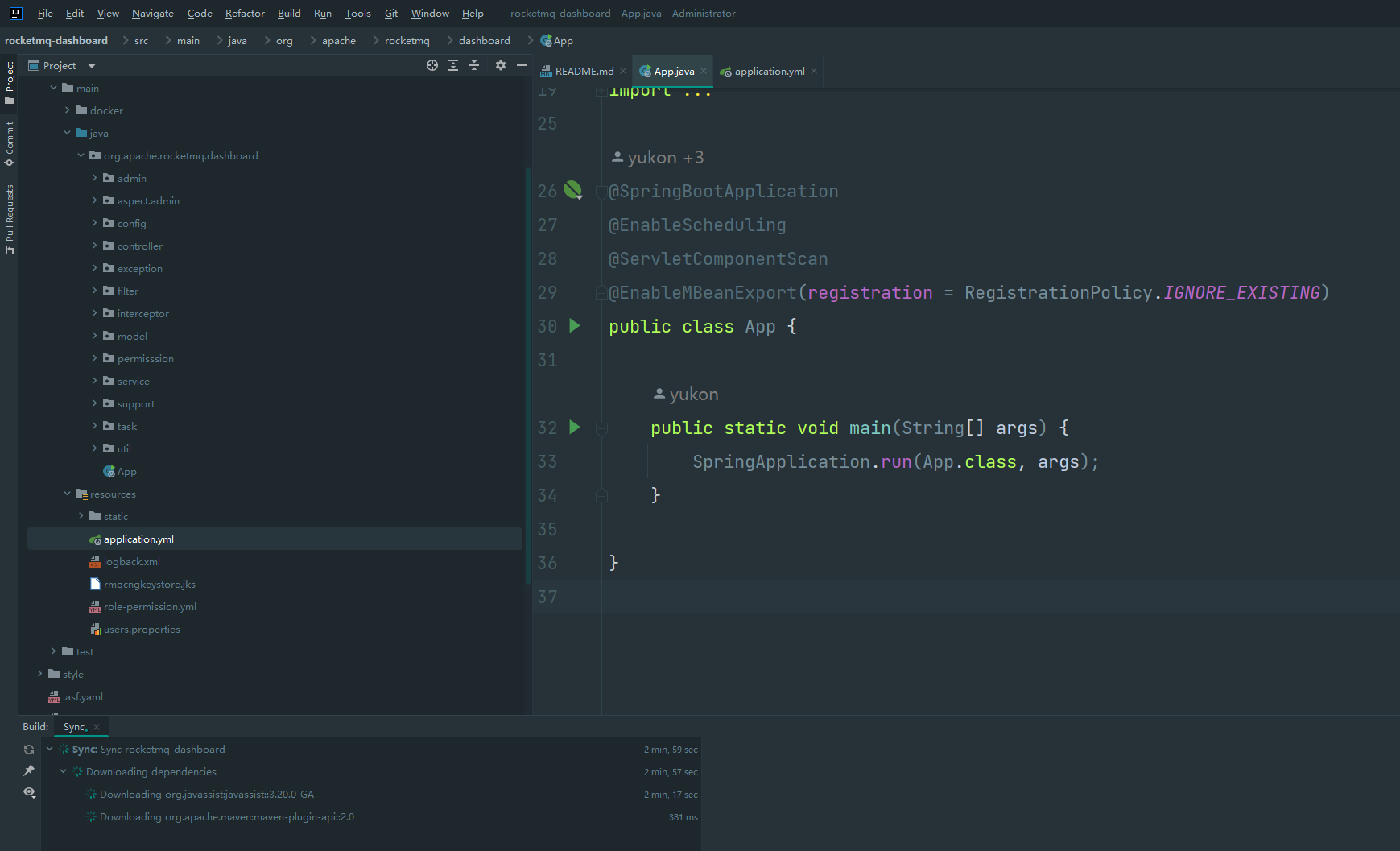Click the reload sync icon in Build panel
This screenshot has width=1400, height=851.
point(29,750)
